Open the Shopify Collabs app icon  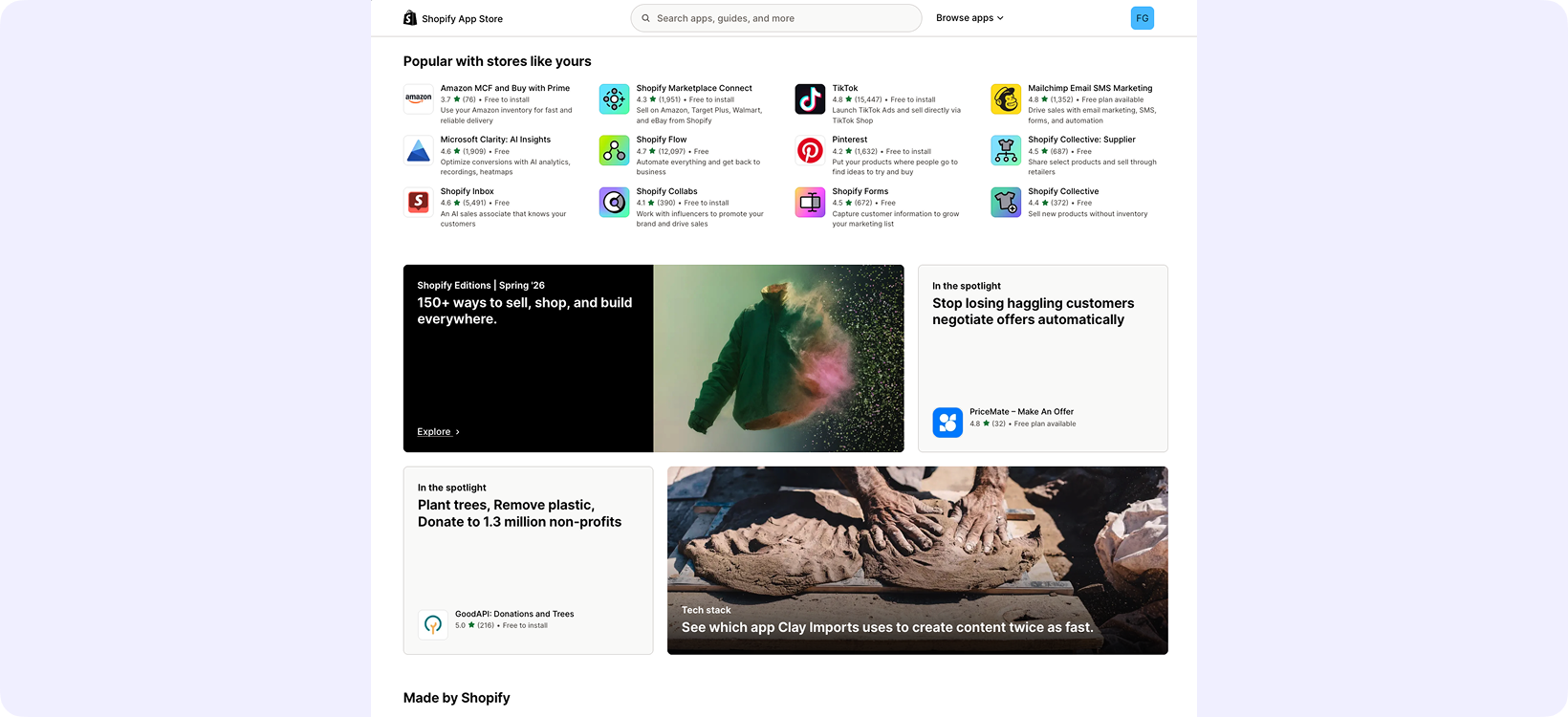click(x=615, y=202)
